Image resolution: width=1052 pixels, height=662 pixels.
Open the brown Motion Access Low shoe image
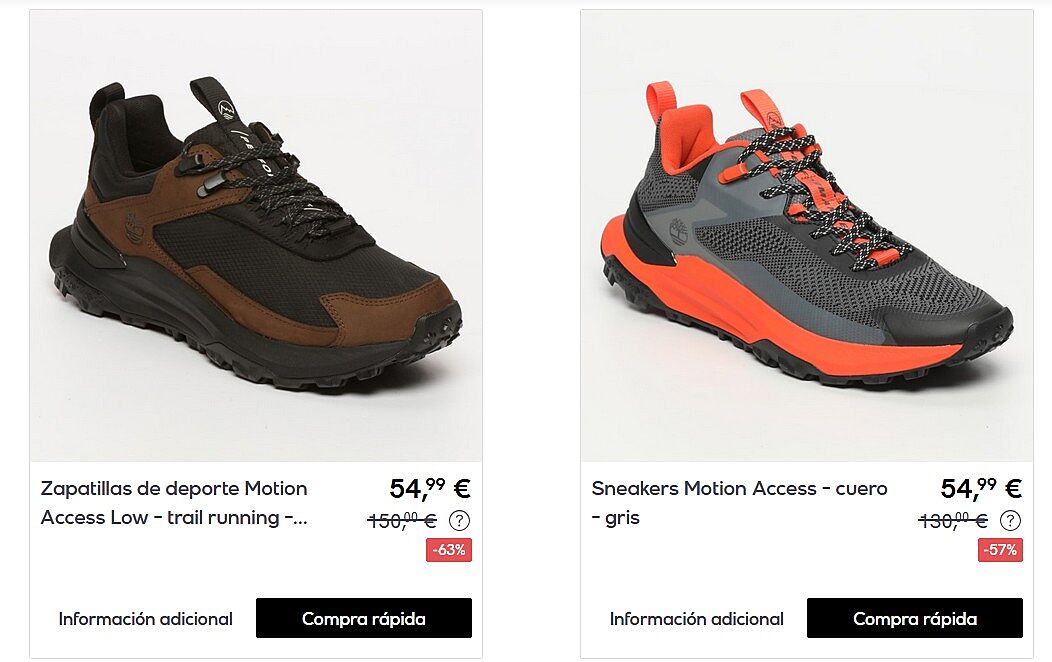pyautogui.click(x=256, y=235)
